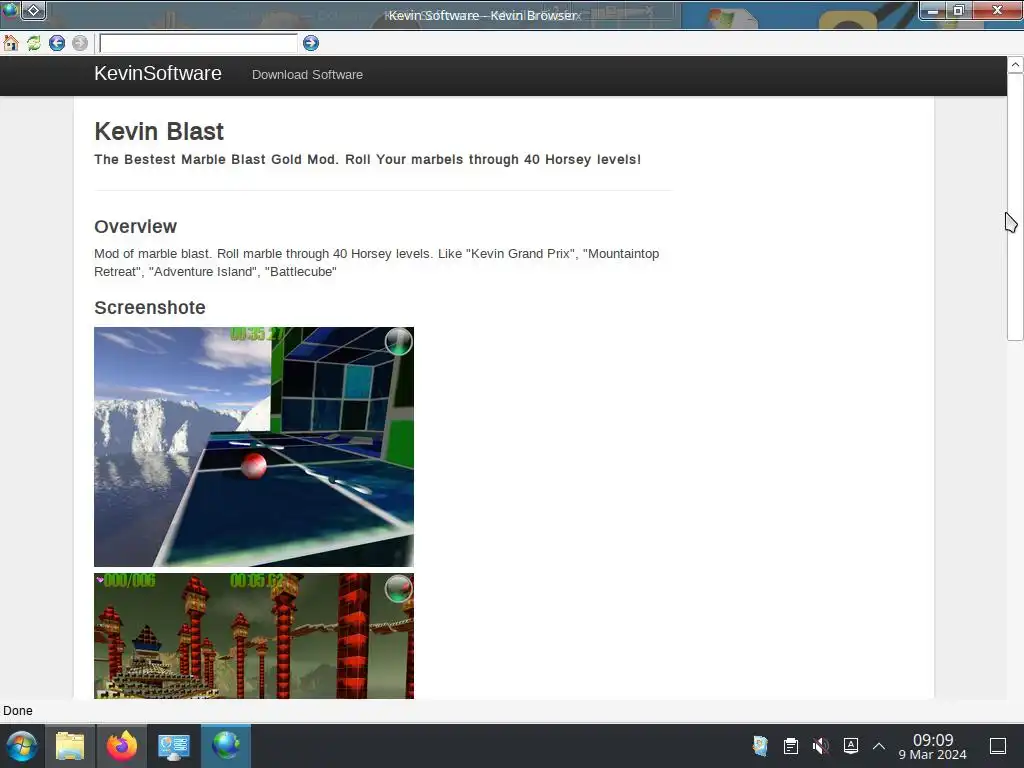Click the tagline about 40 Horsey levels

tap(368, 159)
